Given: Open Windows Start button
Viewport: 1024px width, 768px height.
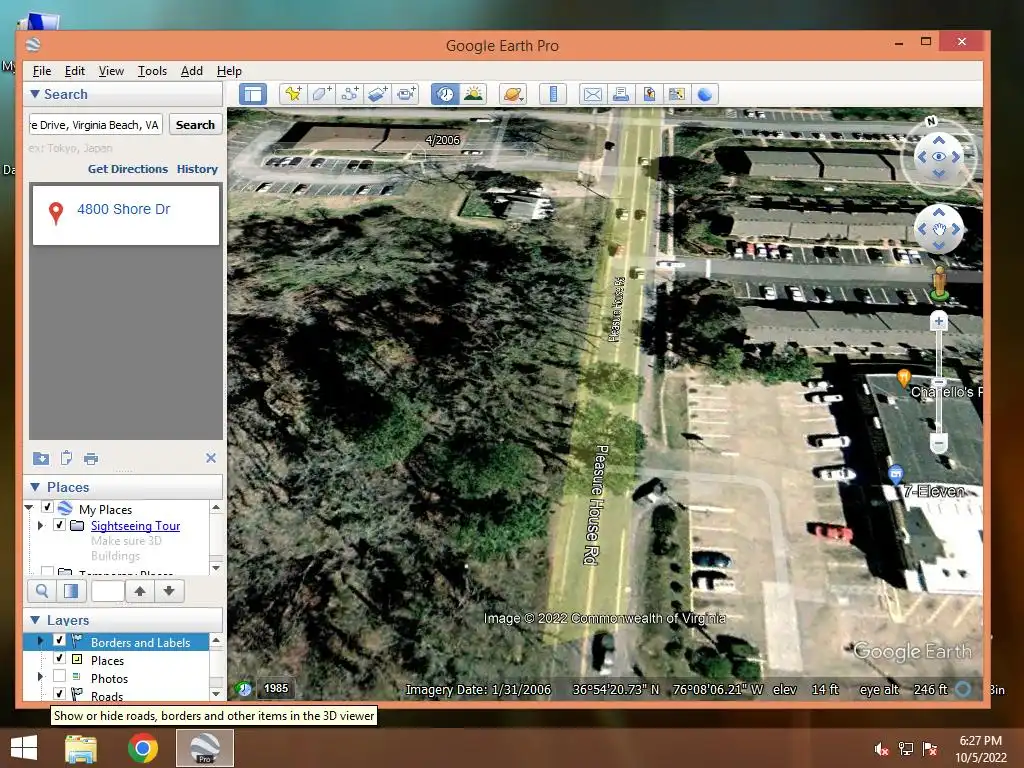Looking at the screenshot, I should [24, 747].
